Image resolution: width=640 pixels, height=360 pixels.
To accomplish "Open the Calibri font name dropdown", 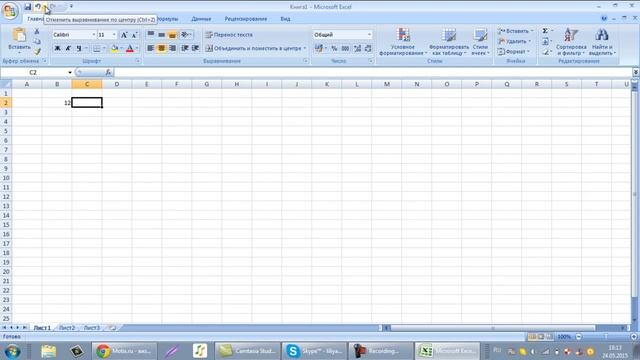I will pyautogui.click(x=93, y=35).
